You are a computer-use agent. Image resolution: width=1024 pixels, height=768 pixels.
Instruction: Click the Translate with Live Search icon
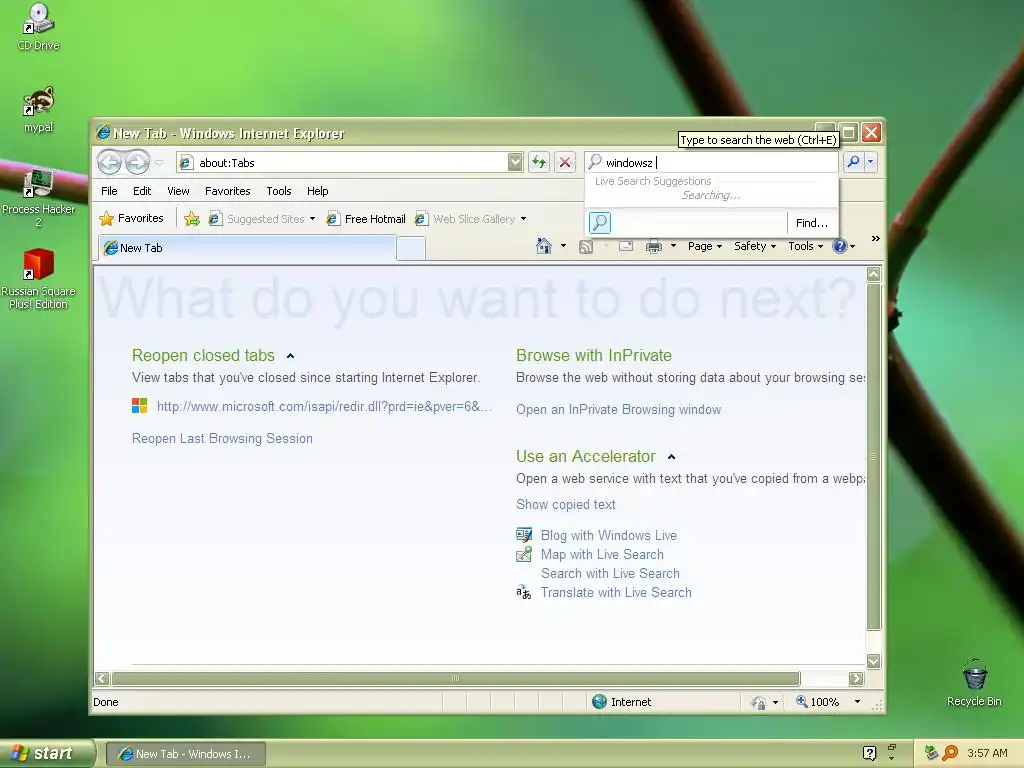pyautogui.click(x=524, y=592)
